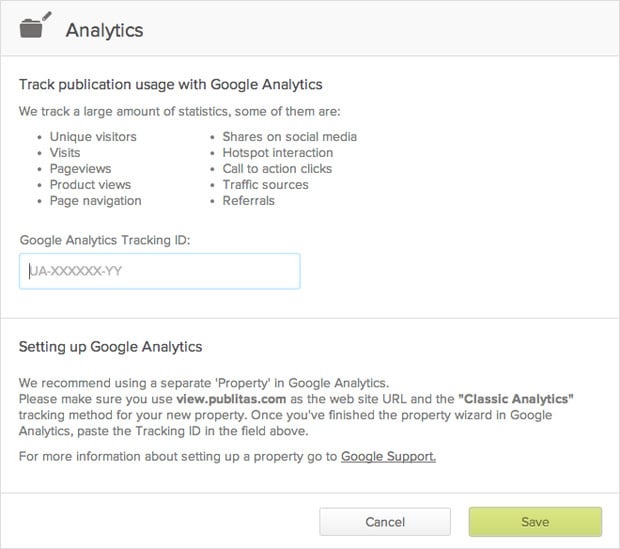Click the 'Pageviews' list item

pyautogui.click(x=80, y=168)
